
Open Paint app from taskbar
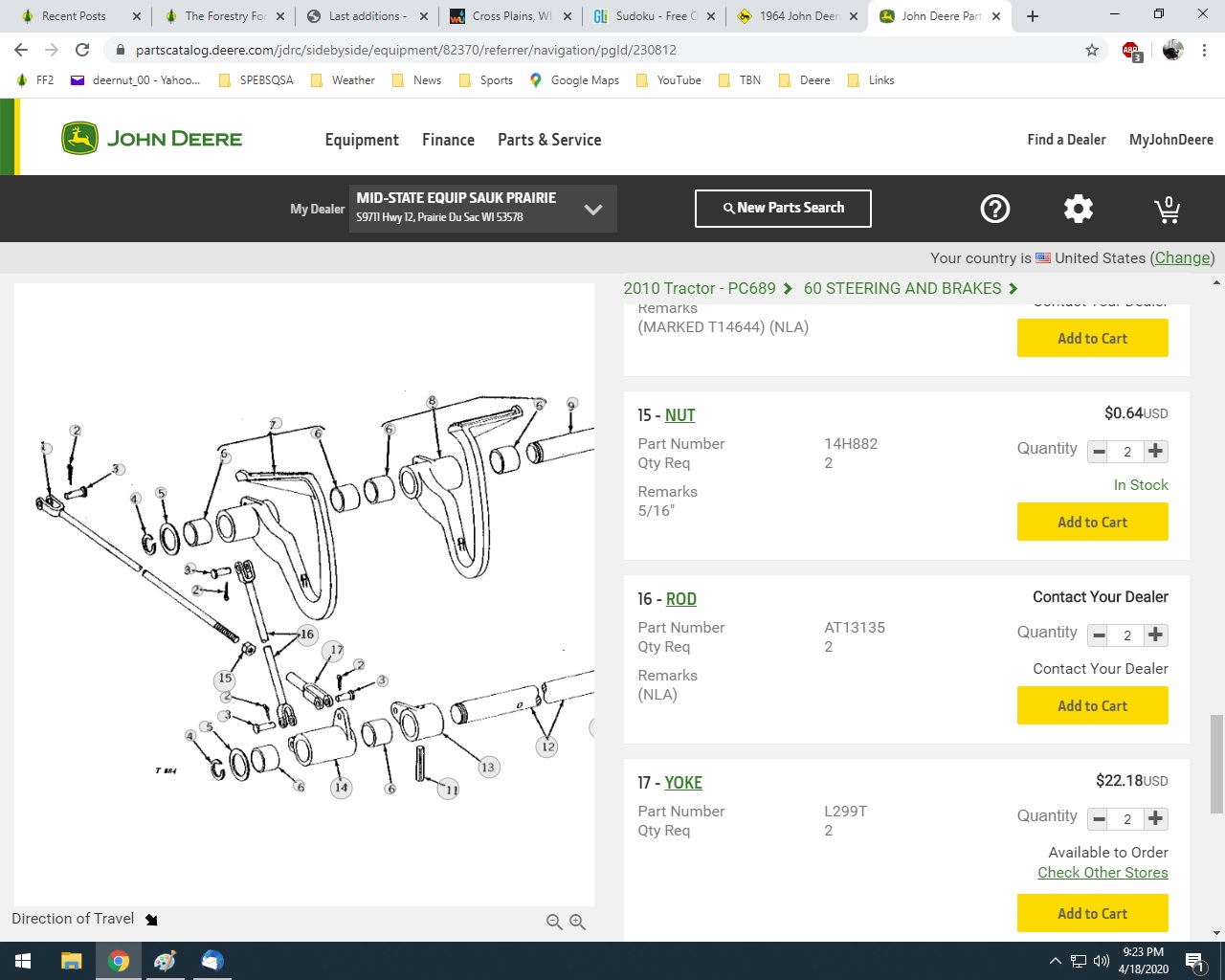click(165, 961)
